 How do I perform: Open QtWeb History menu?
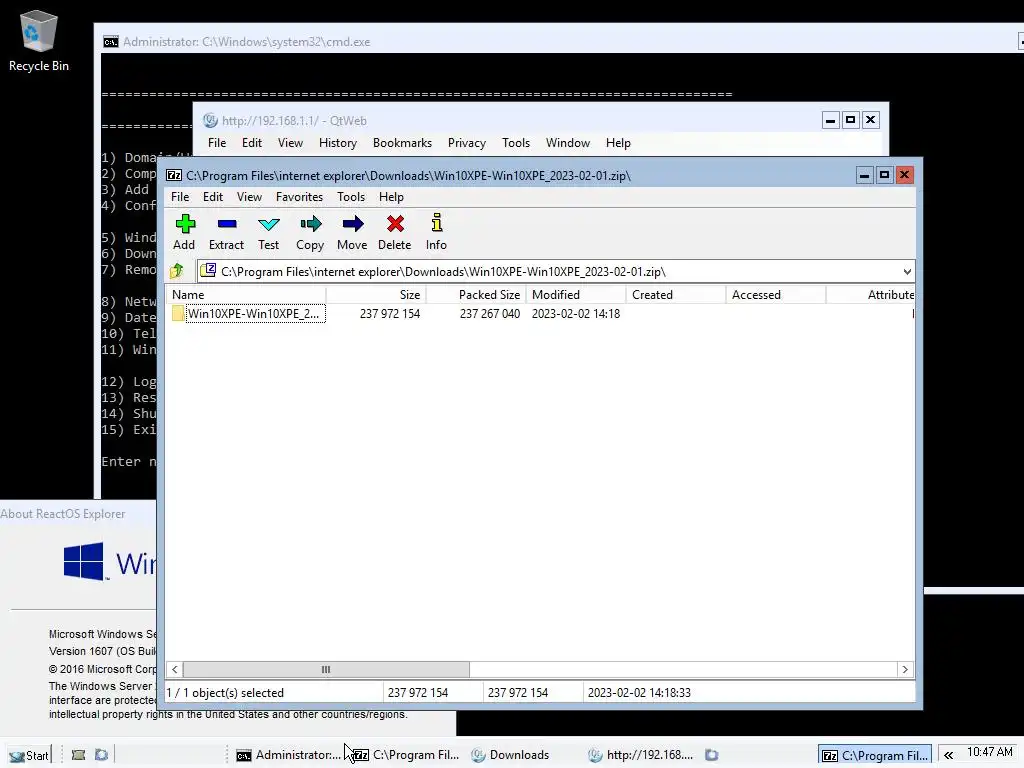[338, 143]
